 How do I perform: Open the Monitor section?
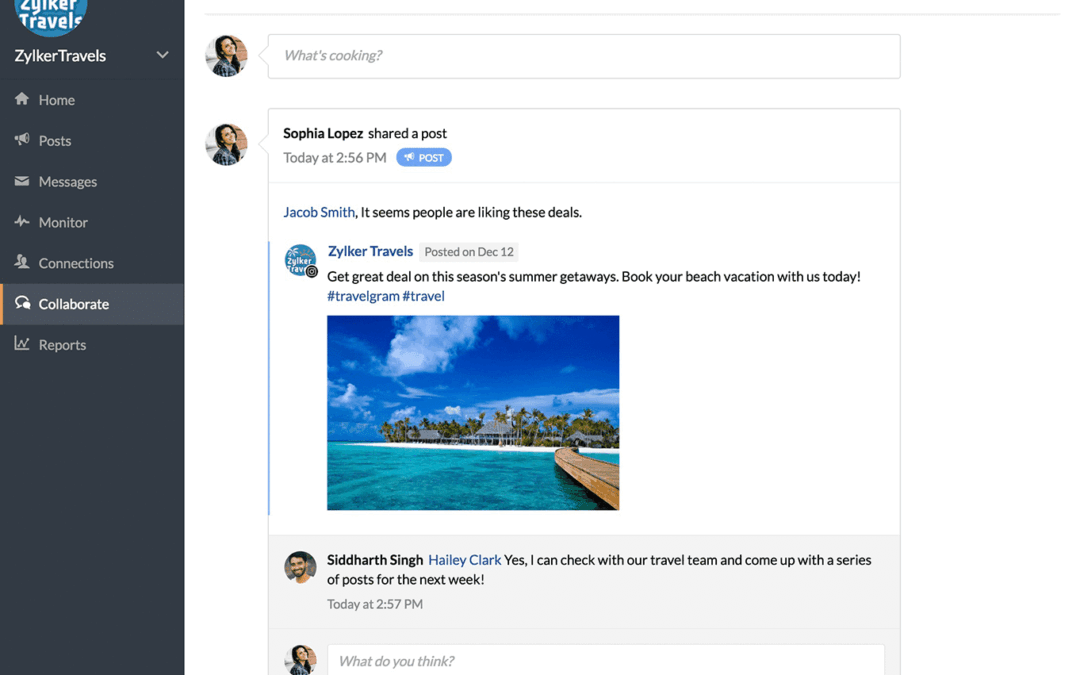click(x=92, y=222)
